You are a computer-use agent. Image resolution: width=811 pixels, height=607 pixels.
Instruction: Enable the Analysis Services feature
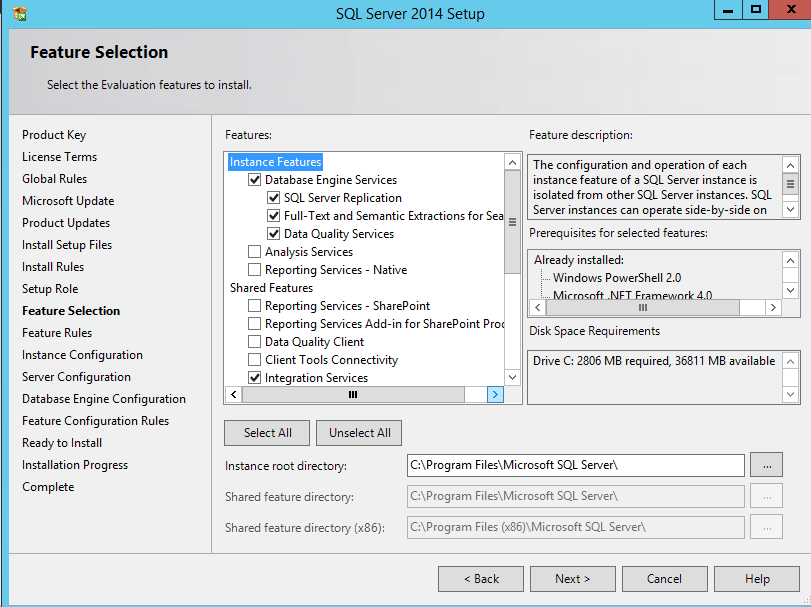point(252,251)
